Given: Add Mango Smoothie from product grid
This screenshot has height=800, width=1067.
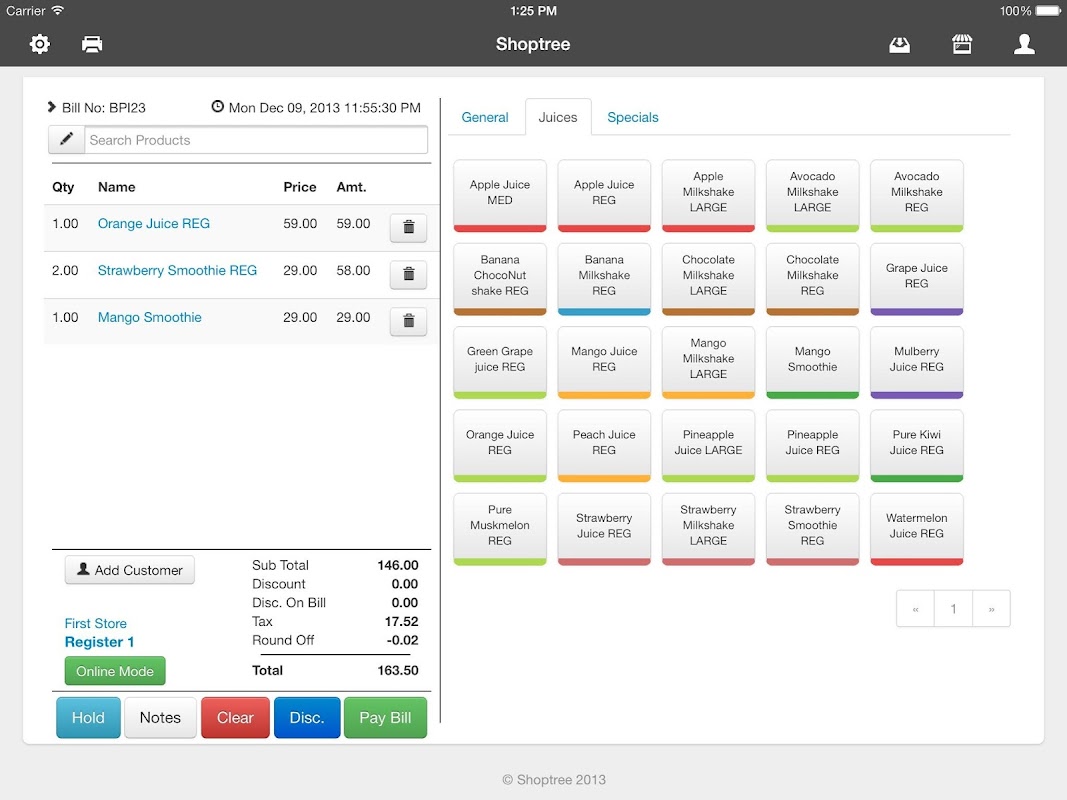Looking at the screenshot, I should click(x=812, y=362).
